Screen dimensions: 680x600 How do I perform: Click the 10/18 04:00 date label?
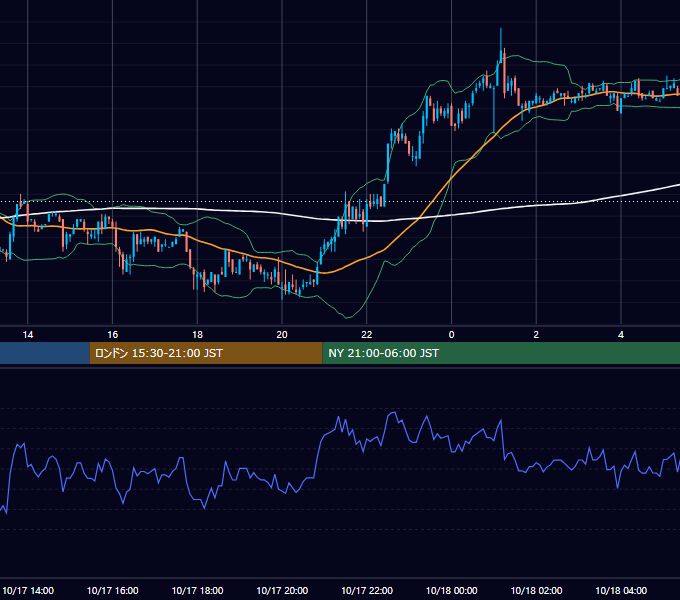[621, 590]
